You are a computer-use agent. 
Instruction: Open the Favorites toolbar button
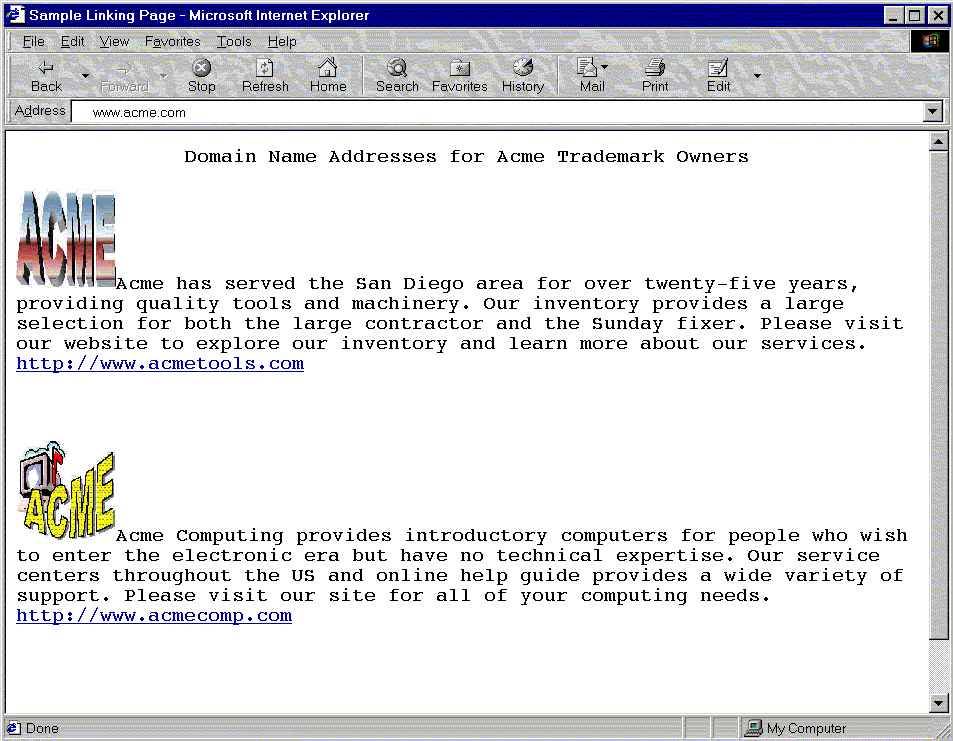click(x=459, y=76)
